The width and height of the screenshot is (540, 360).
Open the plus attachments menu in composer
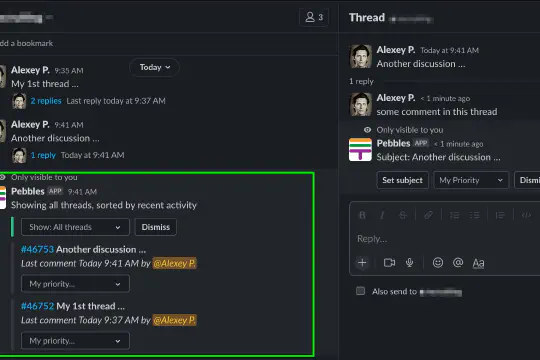(x=362, y=263)
